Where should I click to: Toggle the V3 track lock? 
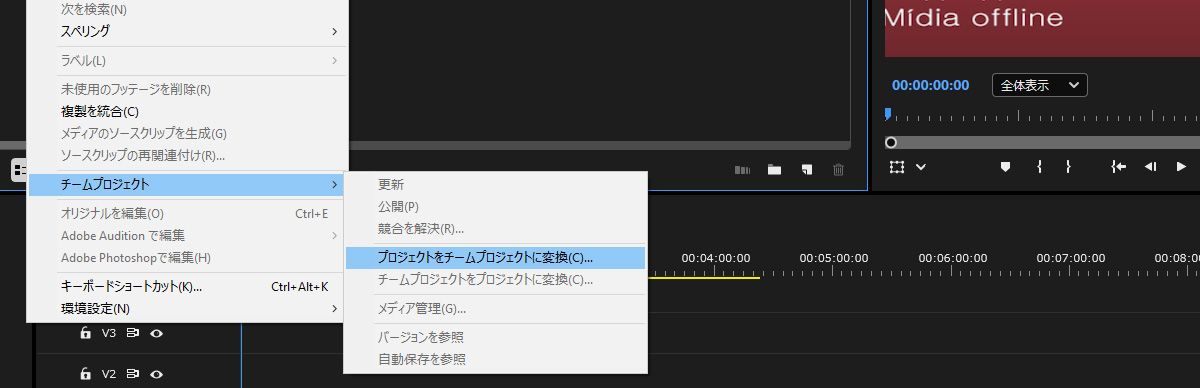(86, 334)
